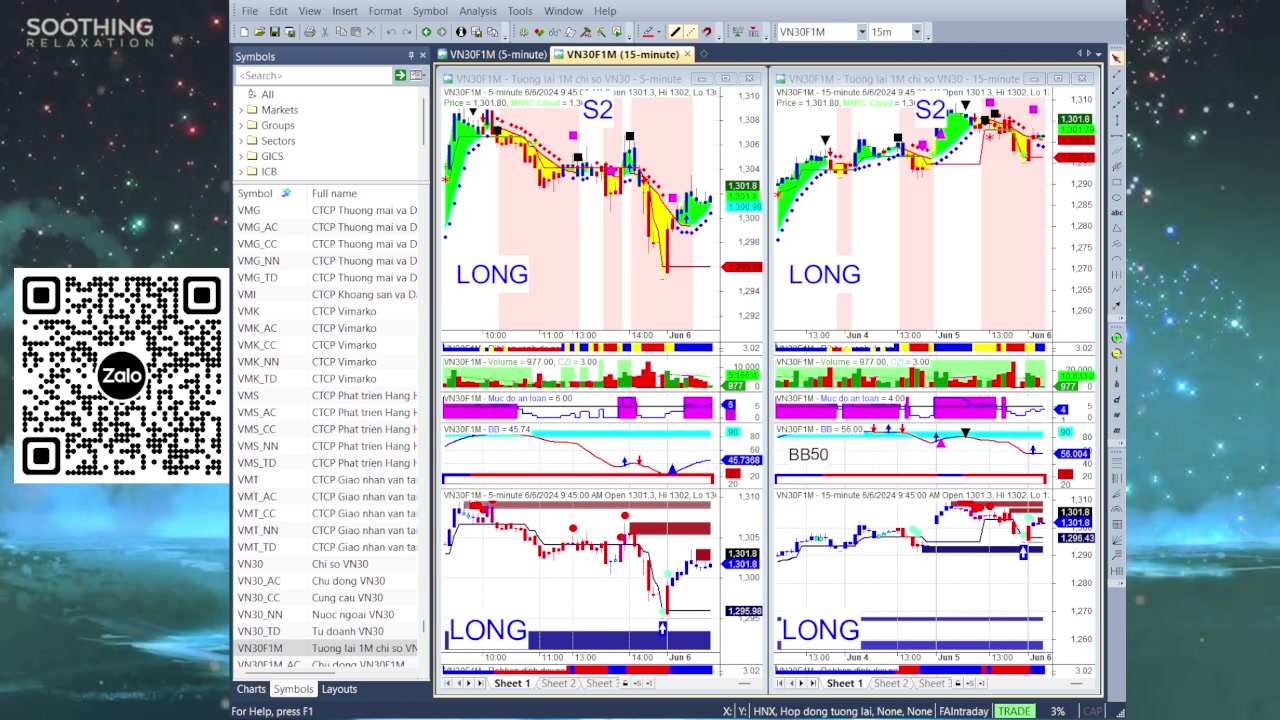Select Sheet 2 in 5-minute chart

click(558, 683)
